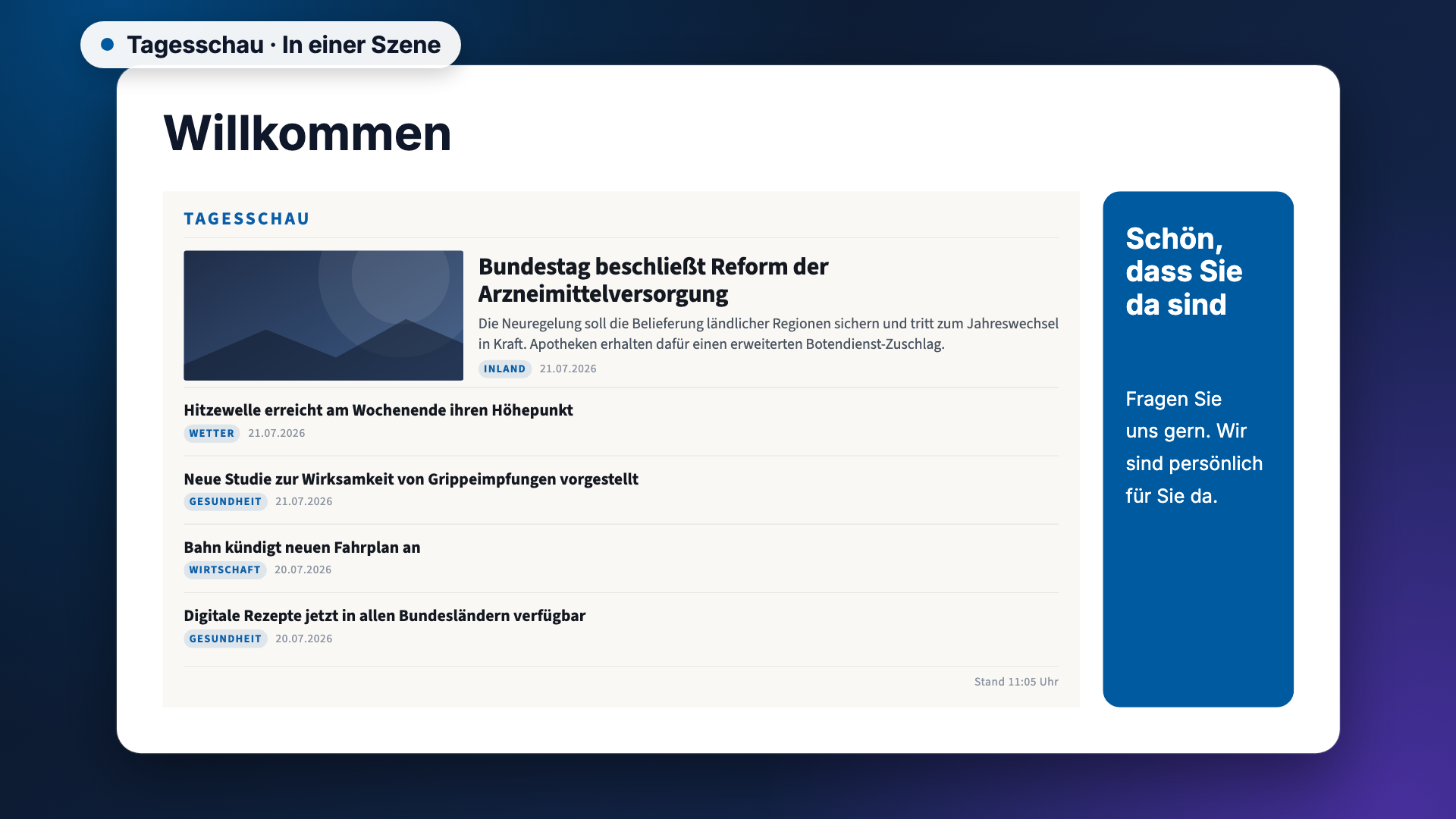Open the Digitale Rezepte article
Viewport: 1456px width, 819px height.
pos(384,616)
